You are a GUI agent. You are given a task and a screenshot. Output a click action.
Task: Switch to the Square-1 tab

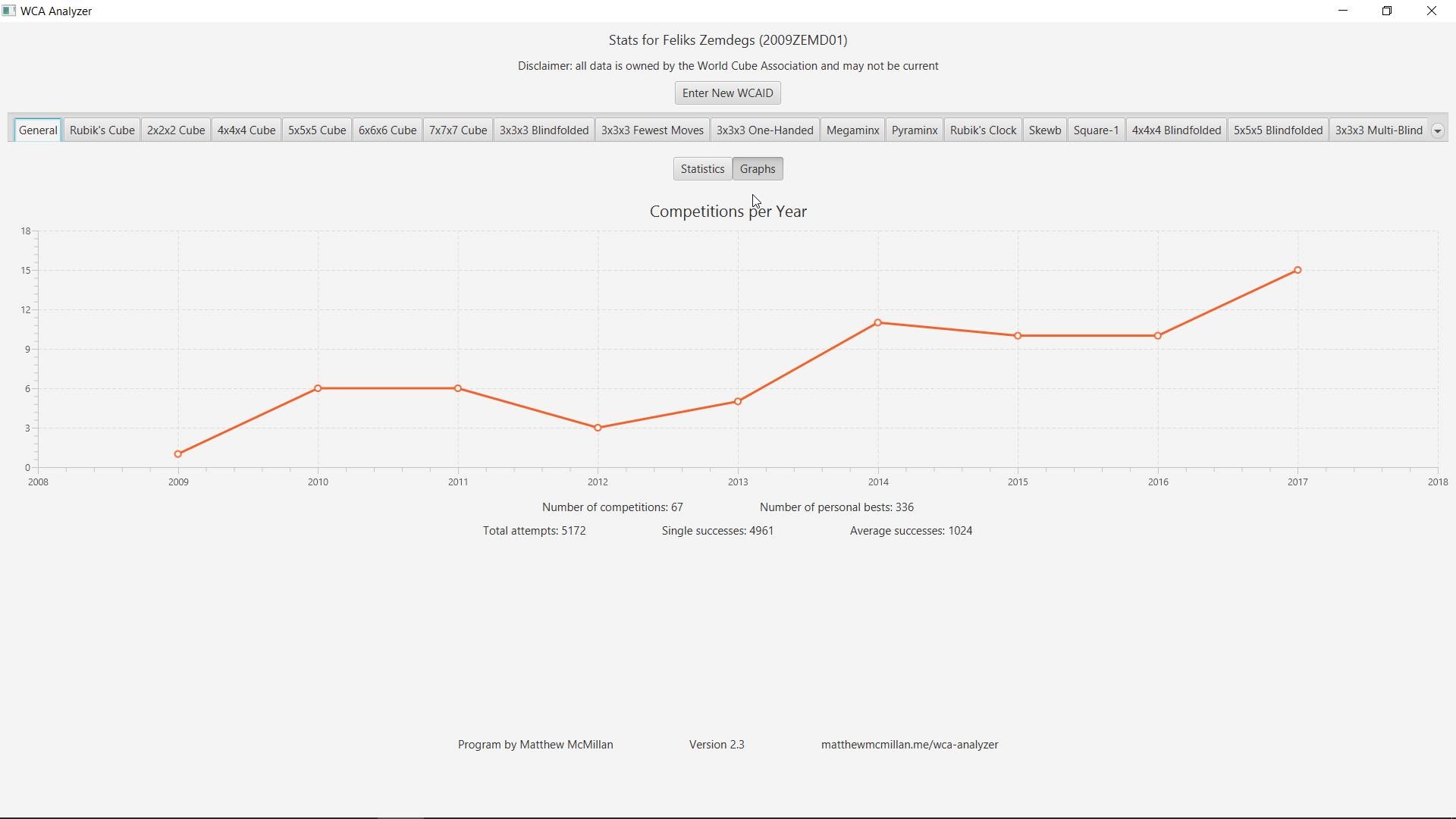tap(1096, 130)
